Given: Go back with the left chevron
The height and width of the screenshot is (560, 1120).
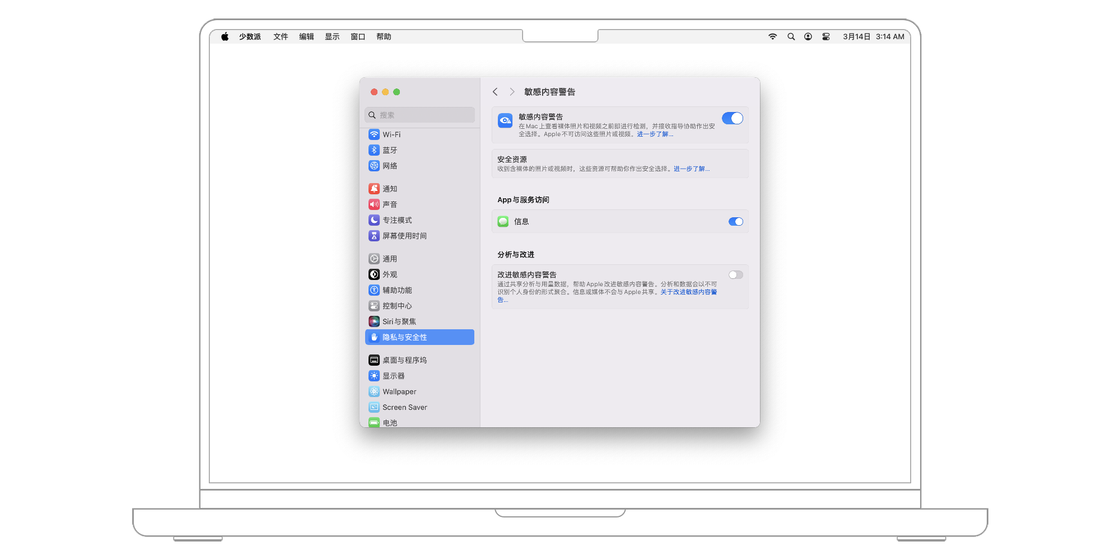Looking at the screenshot, I should pyautogui.click(x=495, y=92).
